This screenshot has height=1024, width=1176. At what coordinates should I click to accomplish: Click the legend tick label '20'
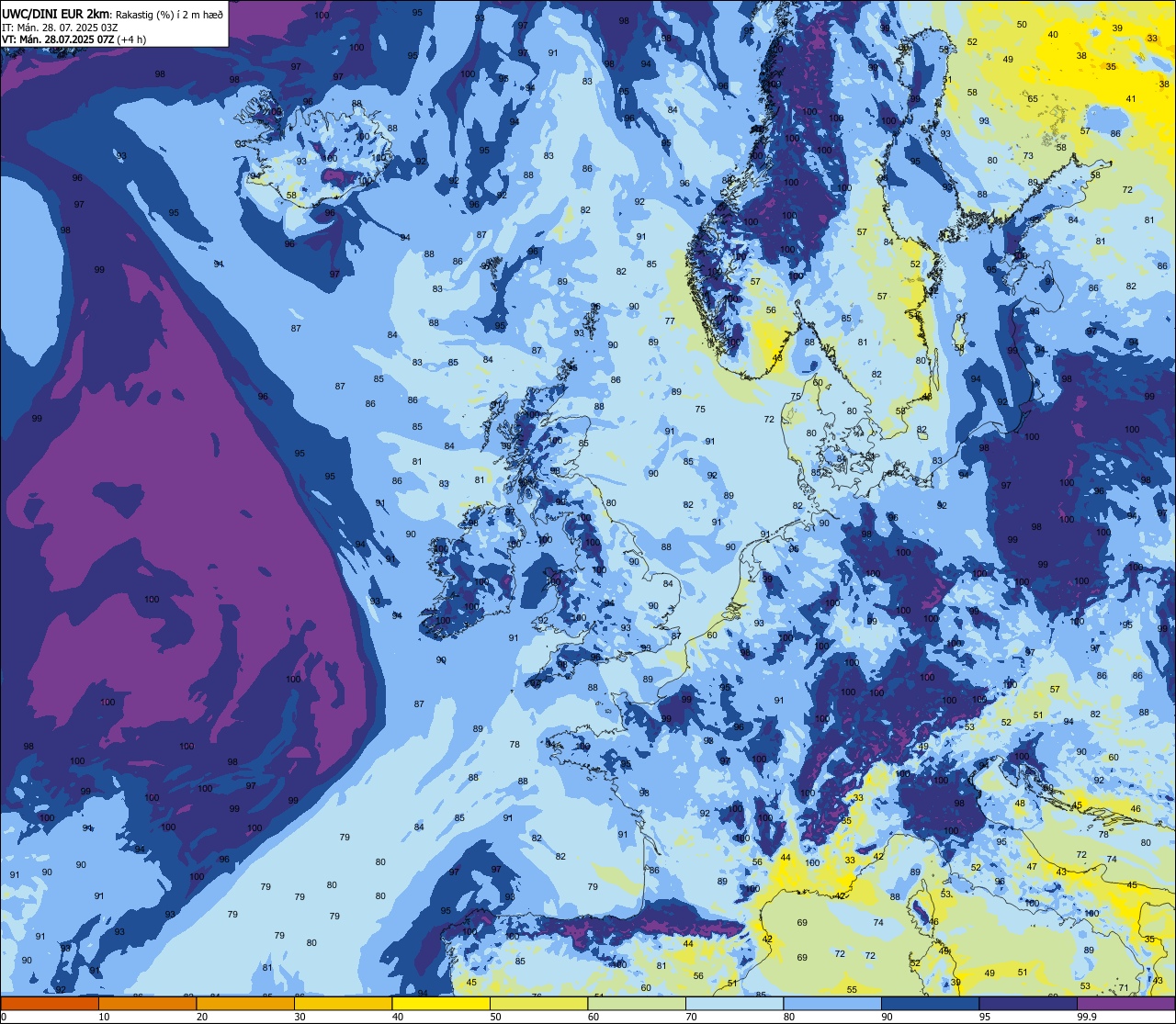[202, 1017]
